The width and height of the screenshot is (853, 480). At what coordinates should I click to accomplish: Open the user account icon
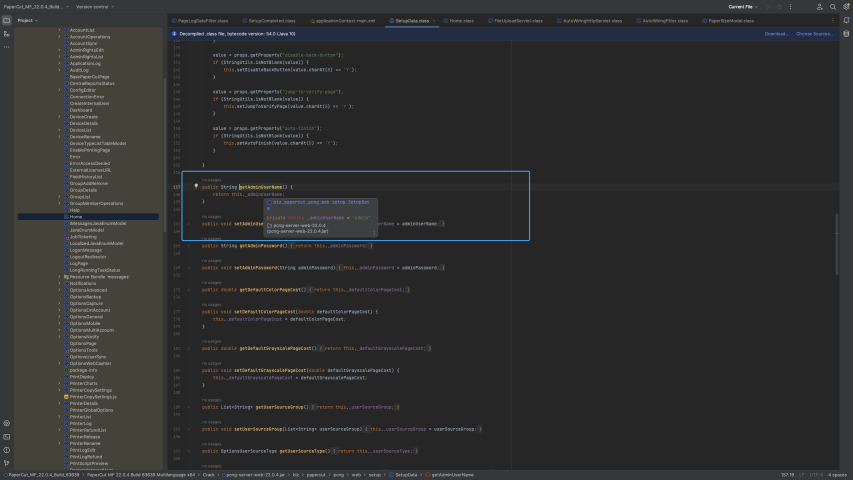[x=819, y=7]
